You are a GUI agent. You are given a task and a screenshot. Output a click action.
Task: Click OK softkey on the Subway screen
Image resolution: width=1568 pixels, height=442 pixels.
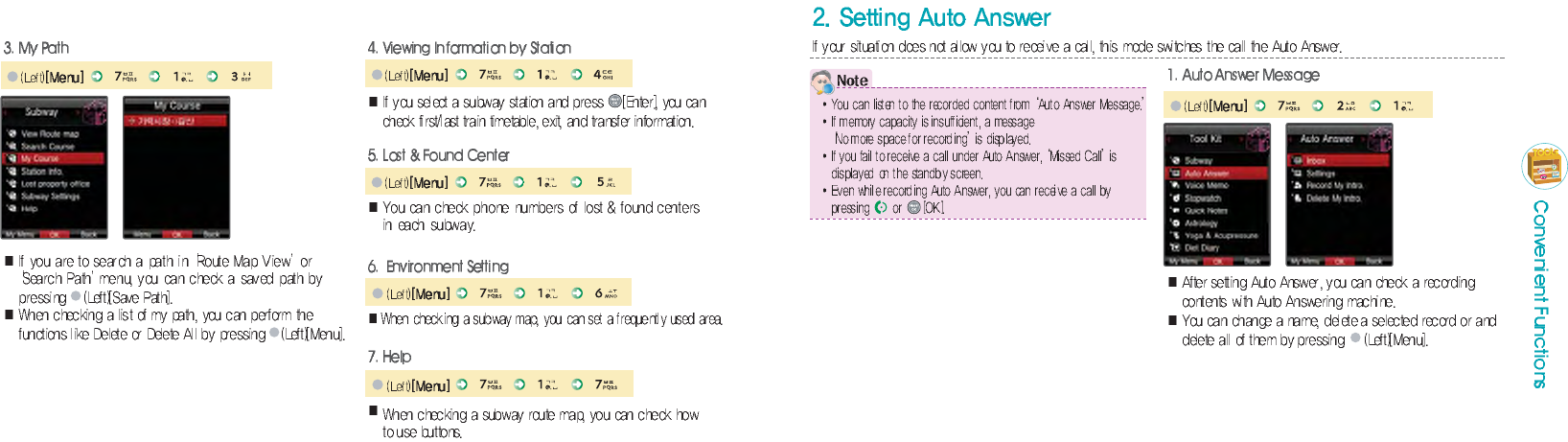[54, 234]
